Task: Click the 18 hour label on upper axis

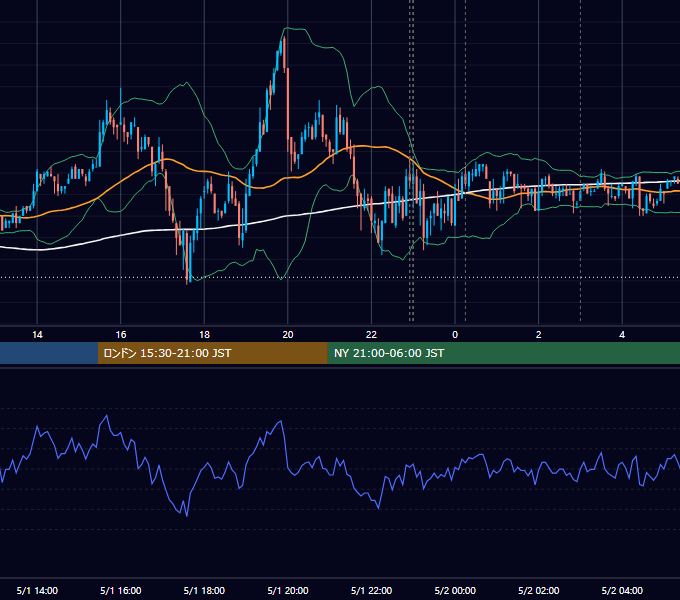Action: click(204, 335)
